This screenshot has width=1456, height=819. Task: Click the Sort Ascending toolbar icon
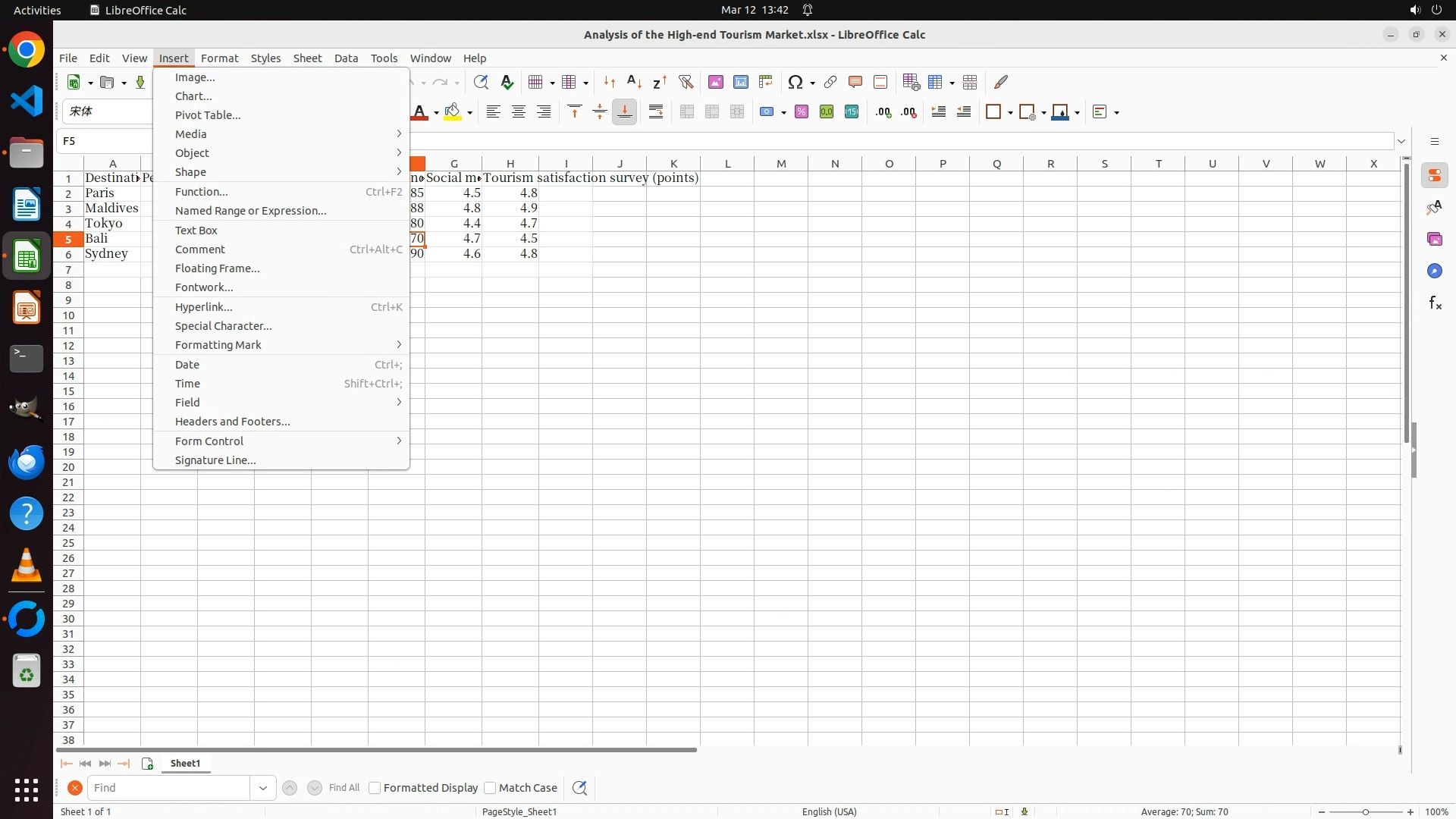click(x=635, y=82)
